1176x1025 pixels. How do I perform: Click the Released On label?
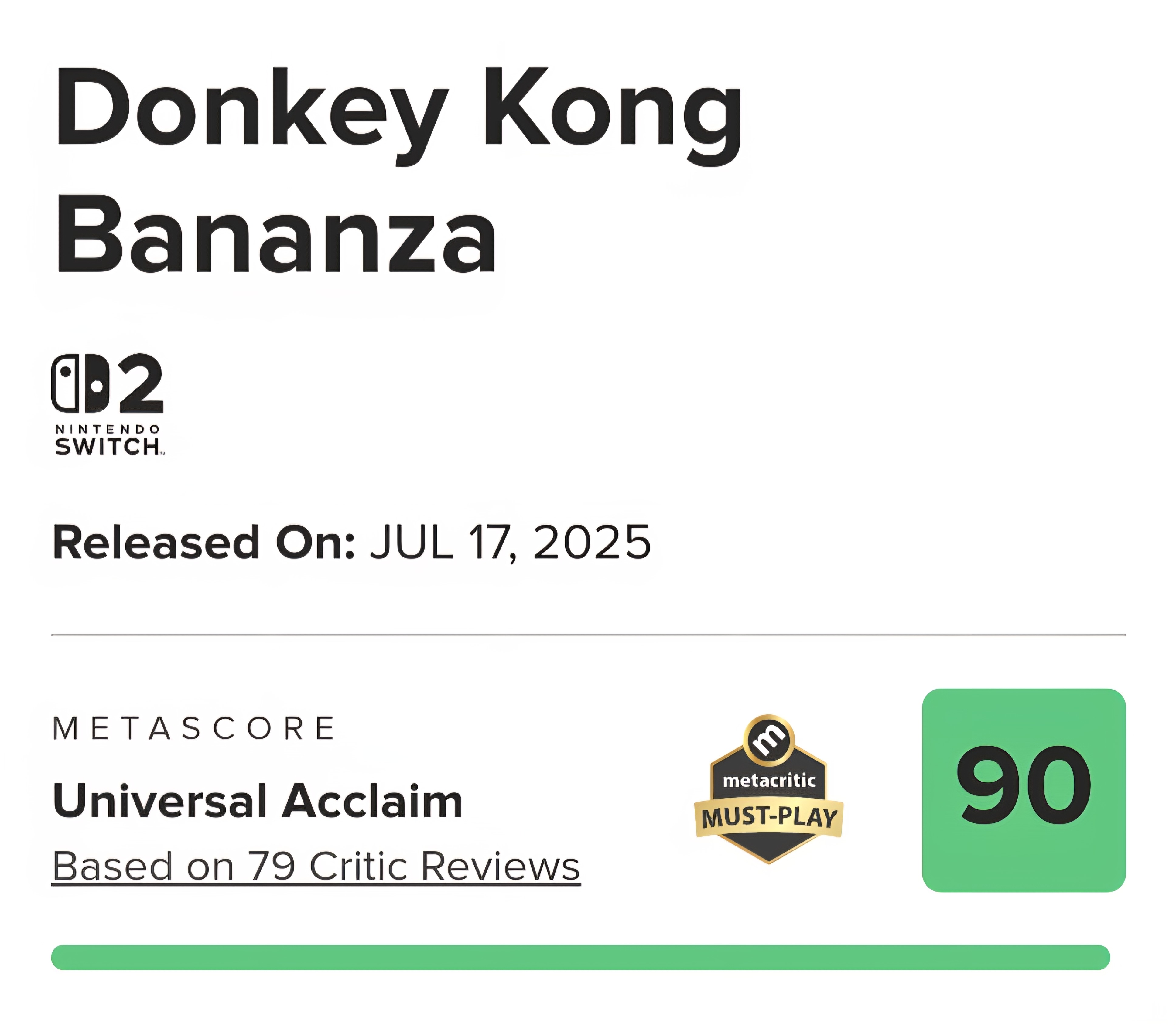(204, 542)
